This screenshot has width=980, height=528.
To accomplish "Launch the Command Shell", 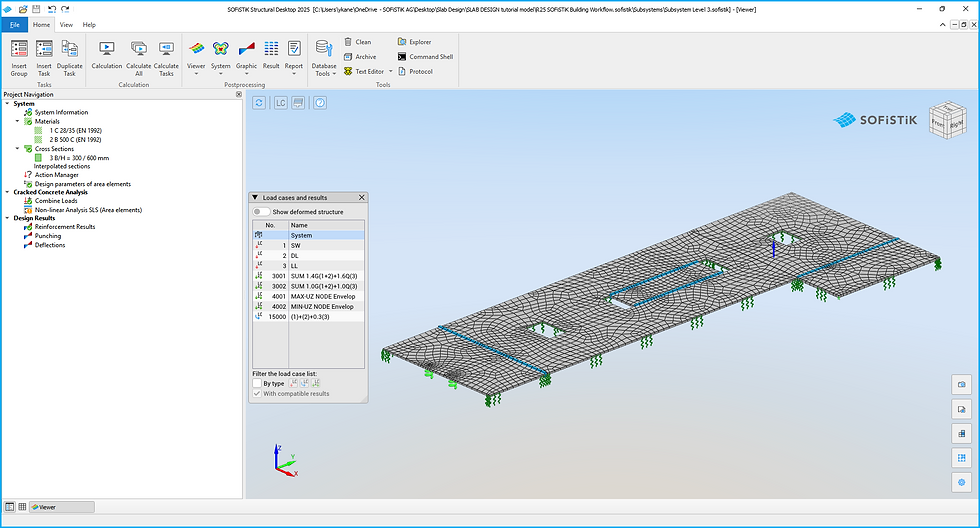I will point(425,57).
